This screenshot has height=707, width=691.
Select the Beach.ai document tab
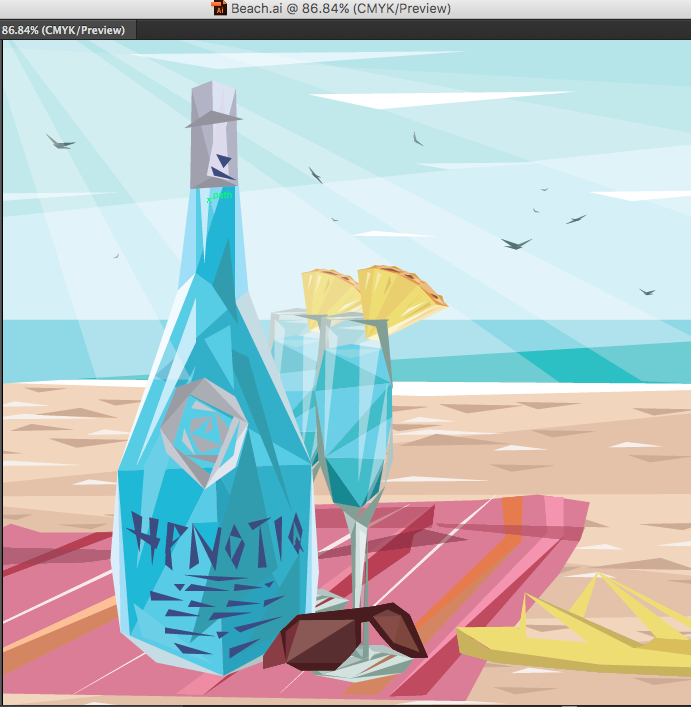coord(68,30)
